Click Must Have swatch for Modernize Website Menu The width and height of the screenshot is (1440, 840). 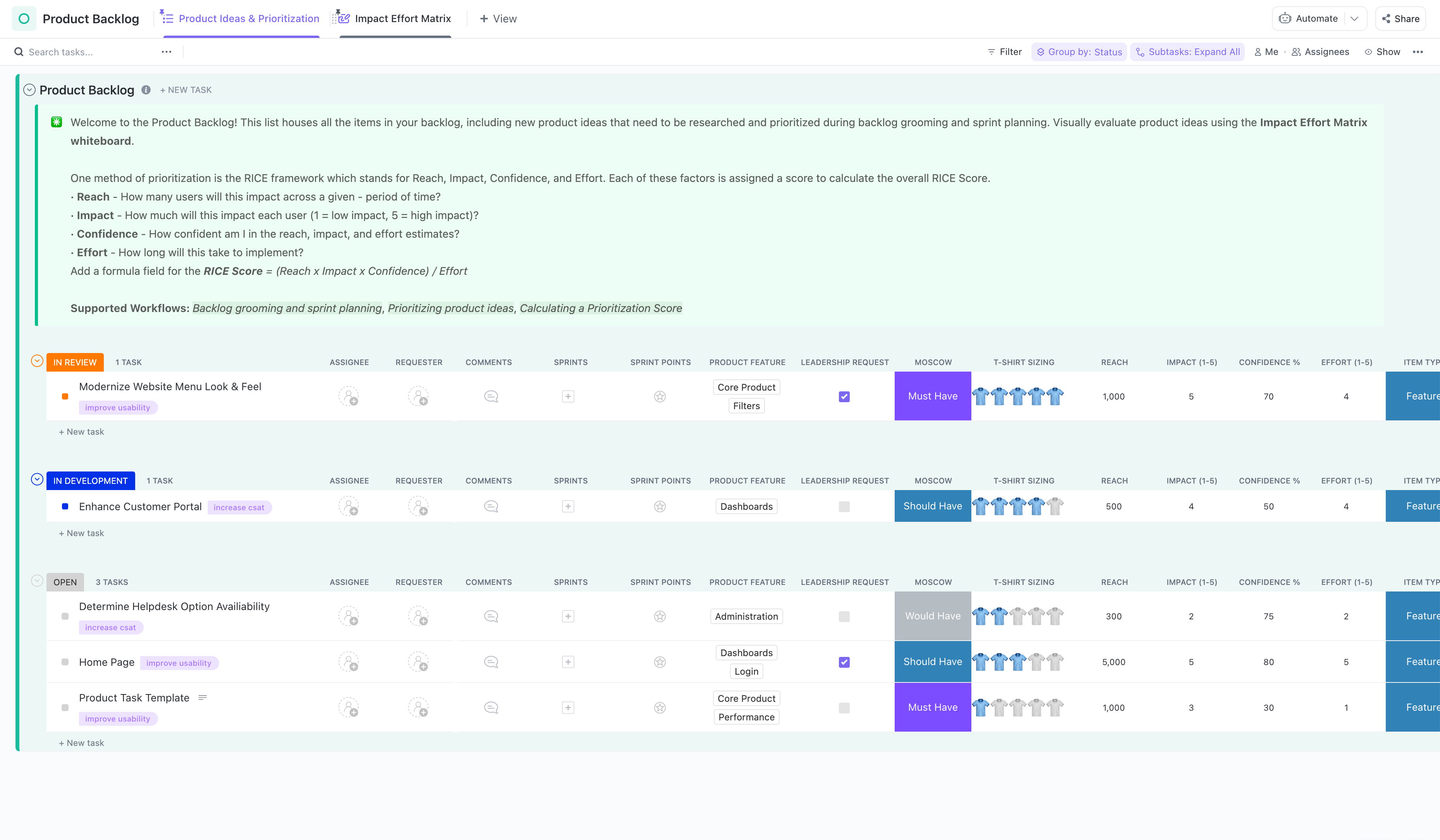tap(933, 396)
